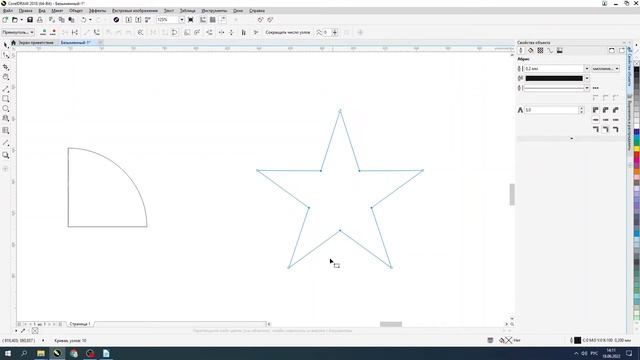
Task: Open the zoom level dropdown
Action: click(x=182, y=20)
